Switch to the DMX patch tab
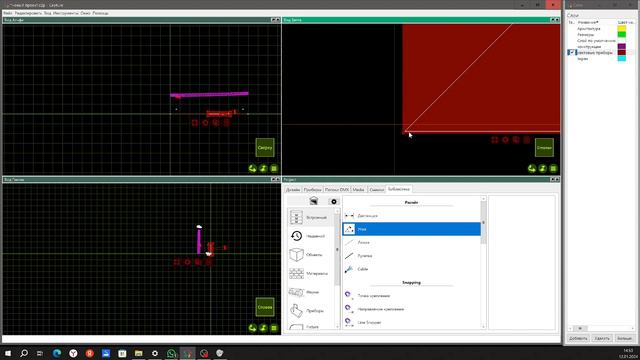Screen dimensions: 640x360 (x=337, y=190)
